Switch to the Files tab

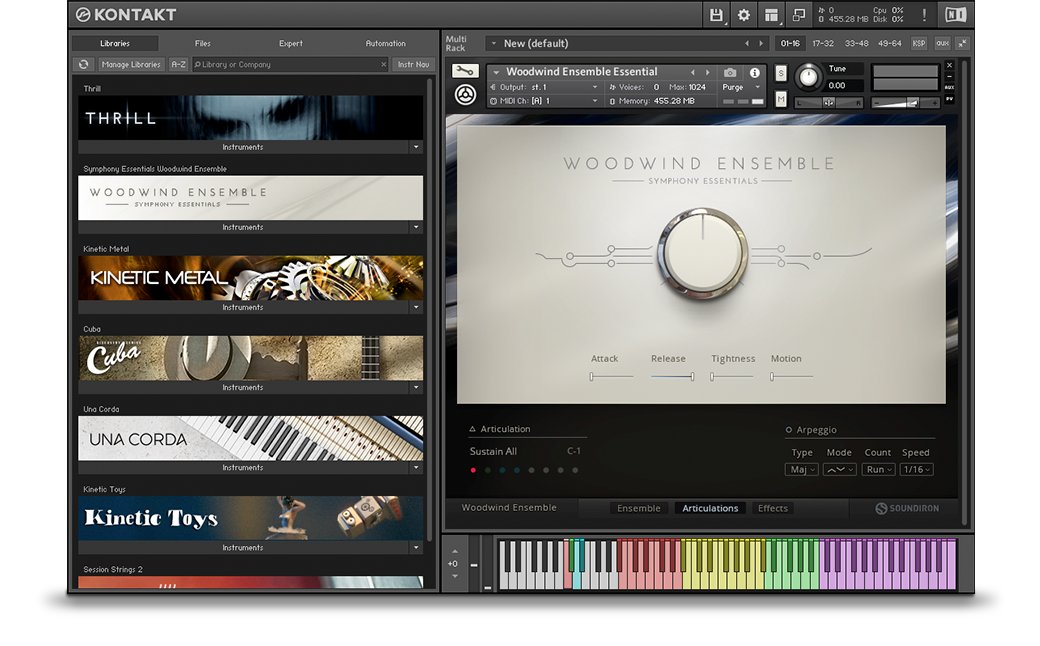point(203,43)
